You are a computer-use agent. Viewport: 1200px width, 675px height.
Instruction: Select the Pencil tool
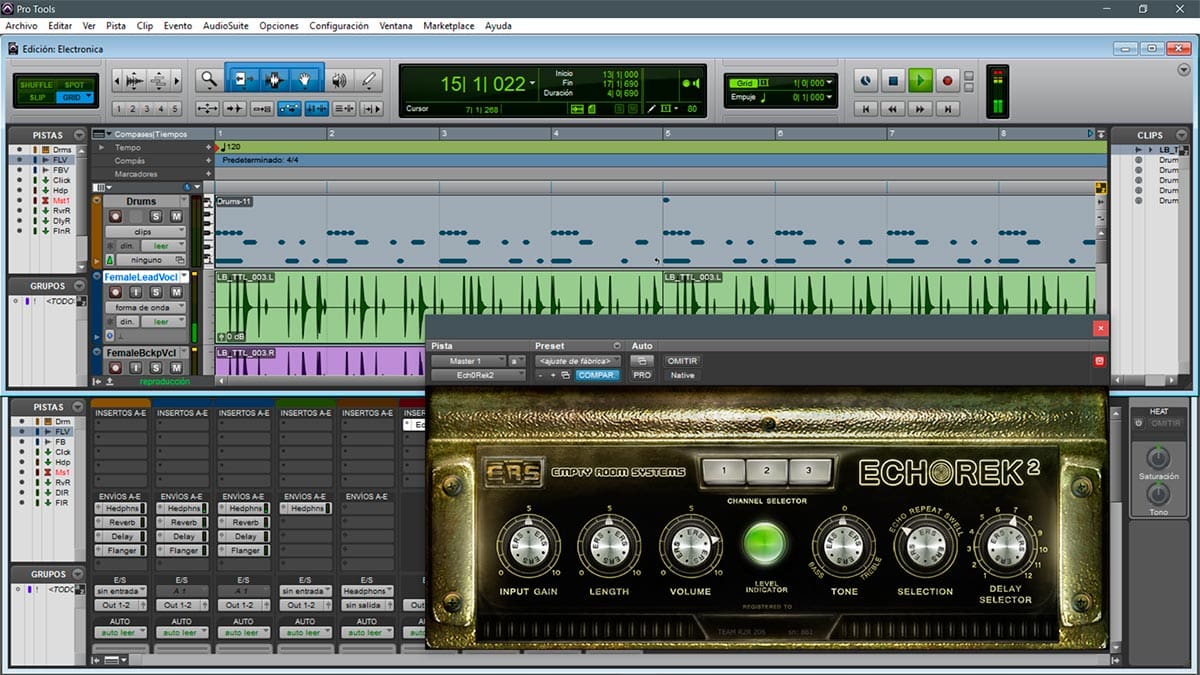(369, 80)
